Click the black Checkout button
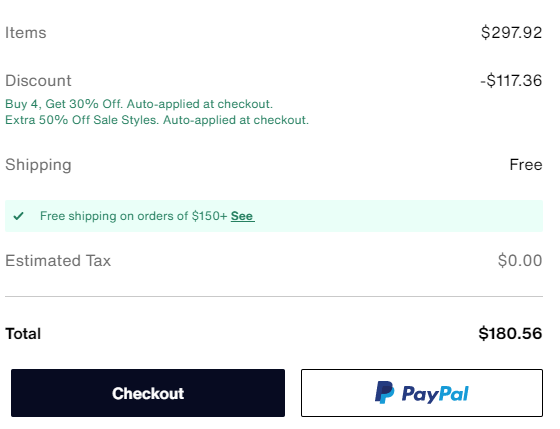This screenshot has height=429, width=560. pos(148,393)
